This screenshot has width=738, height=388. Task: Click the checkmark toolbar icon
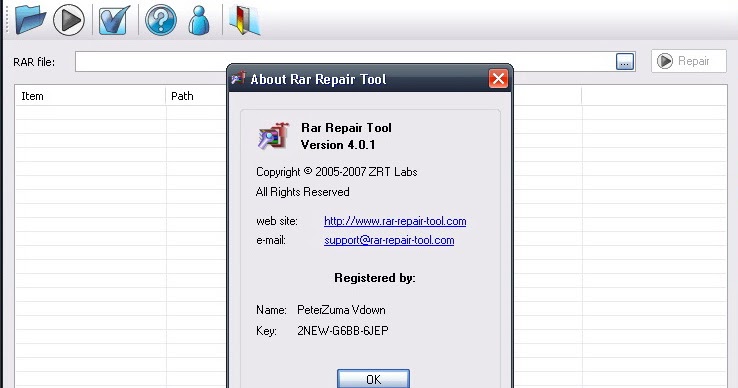(x=114, y=20)
